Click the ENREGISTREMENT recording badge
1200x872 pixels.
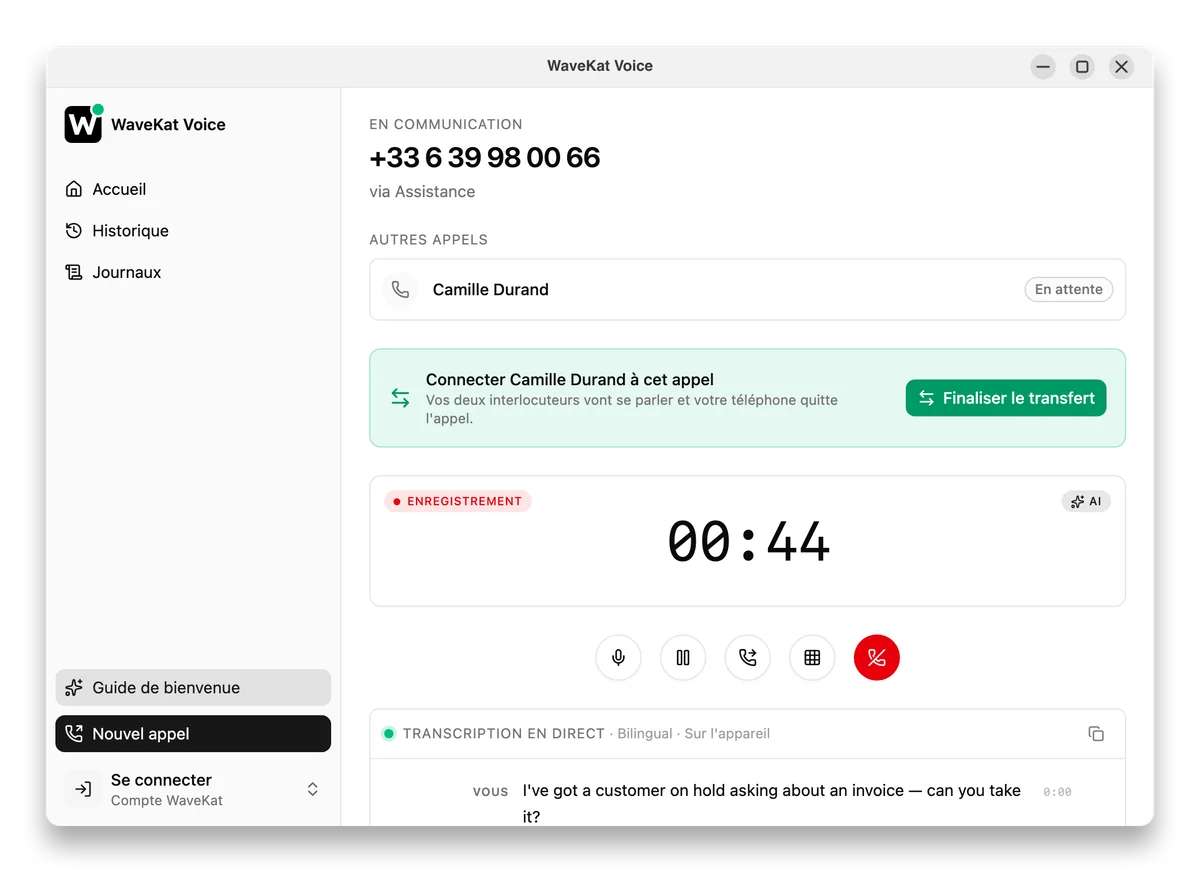click(458, 501)
